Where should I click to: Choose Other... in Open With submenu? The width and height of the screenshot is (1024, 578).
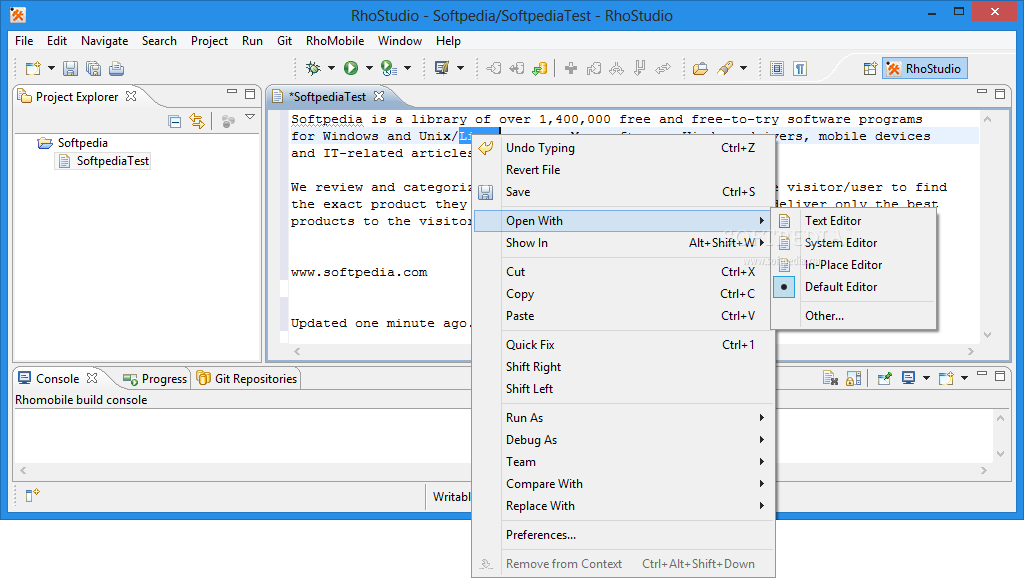(x=854, y=316)
